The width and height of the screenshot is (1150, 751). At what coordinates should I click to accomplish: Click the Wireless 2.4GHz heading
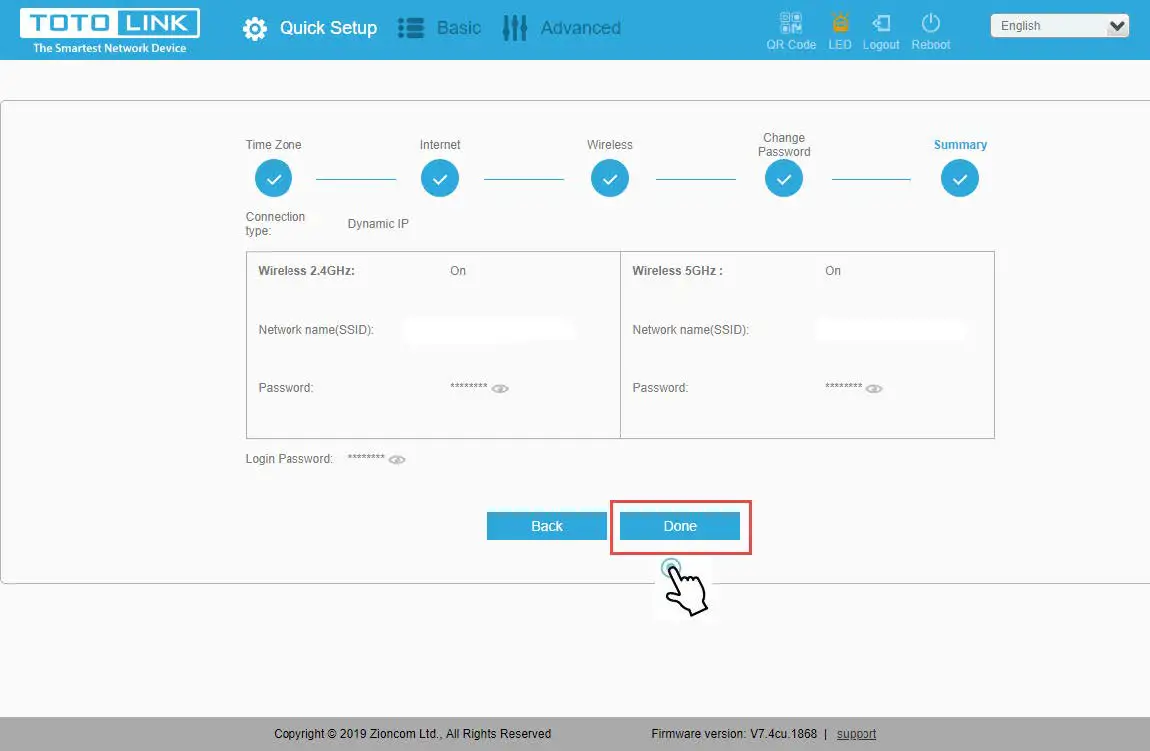click(x=307, y=271)
